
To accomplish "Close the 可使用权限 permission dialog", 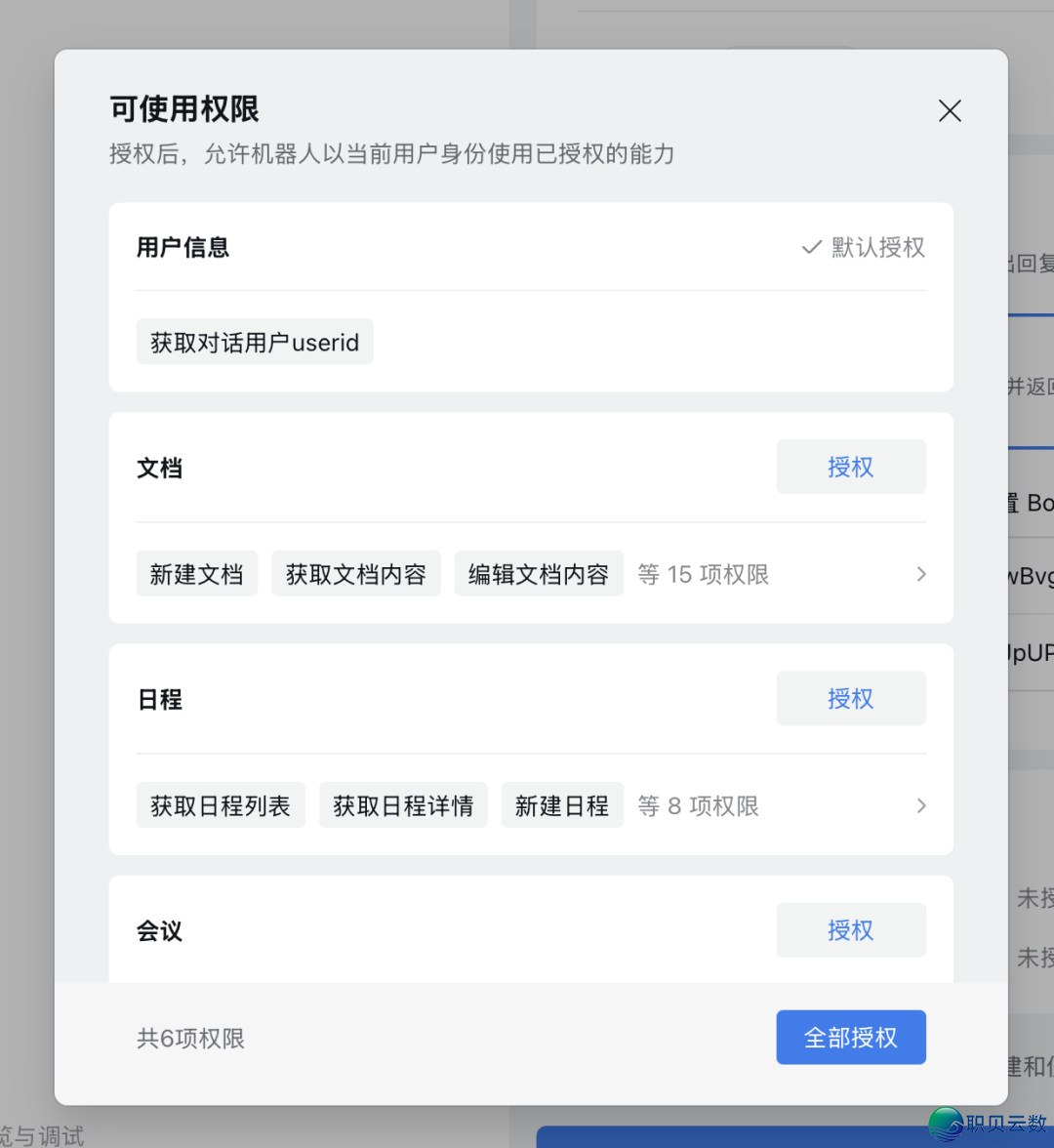I will [949, 110].
